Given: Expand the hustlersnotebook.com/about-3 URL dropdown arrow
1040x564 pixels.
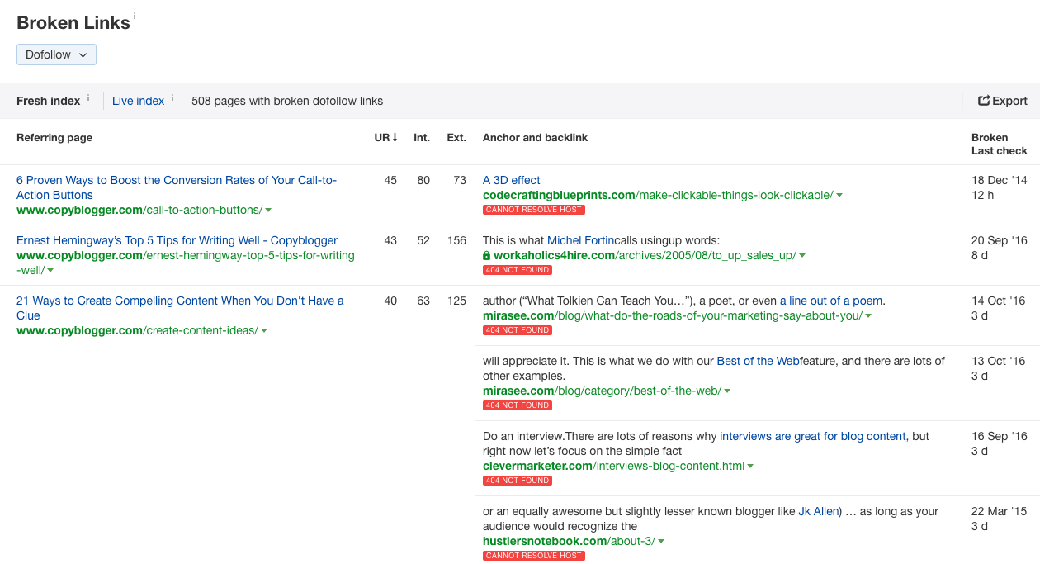Looking at the screenshot, I should [661, 541].
